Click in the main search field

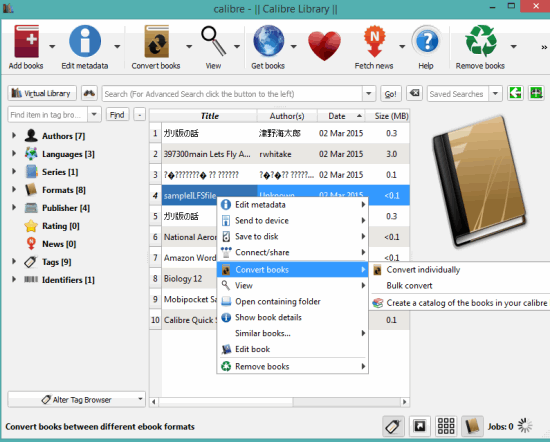click(232, 94)
